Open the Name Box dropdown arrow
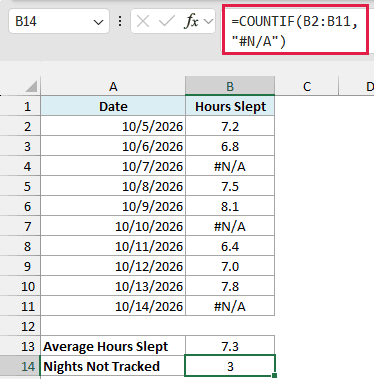 click(x=98, y=22)
